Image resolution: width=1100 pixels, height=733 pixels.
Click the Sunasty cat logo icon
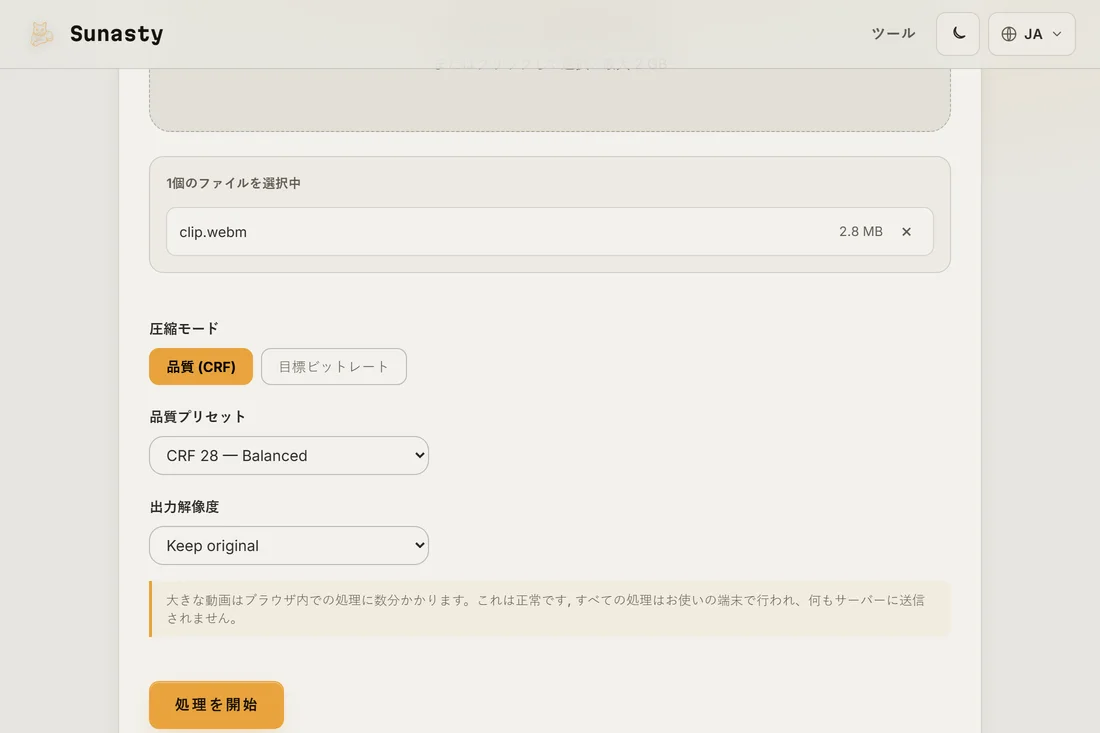41,34
